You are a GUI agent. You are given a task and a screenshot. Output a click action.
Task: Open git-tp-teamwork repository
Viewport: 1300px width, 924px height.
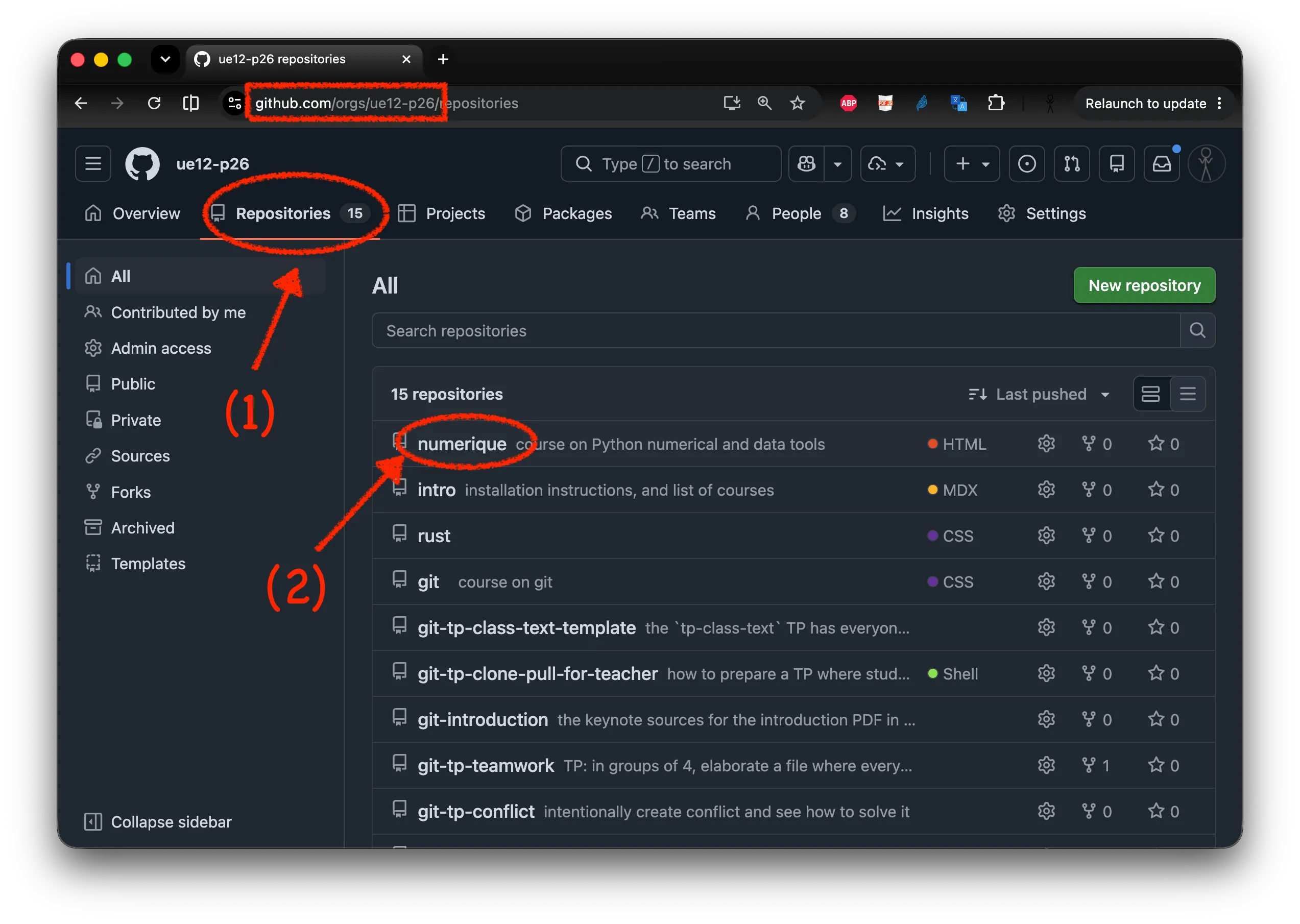point(486,766)
